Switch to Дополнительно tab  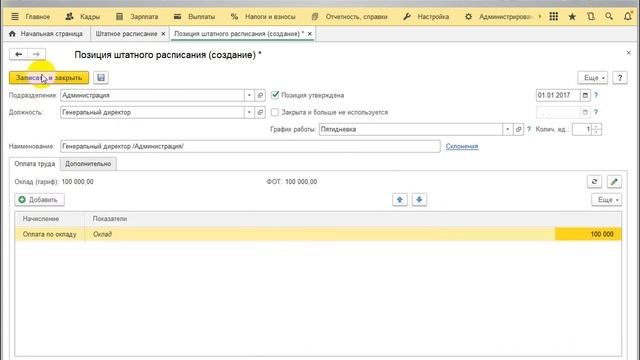(88, 164)
